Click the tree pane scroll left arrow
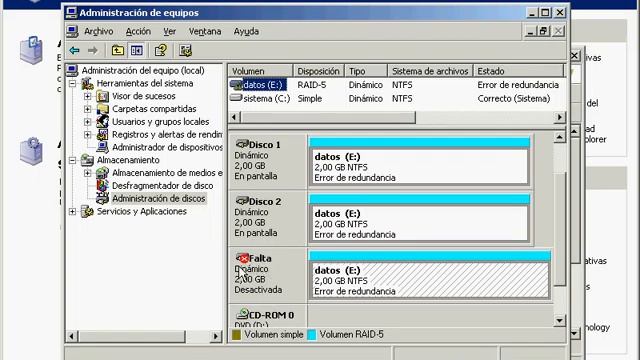Screen dimensions: 640x360 point(71,336)
